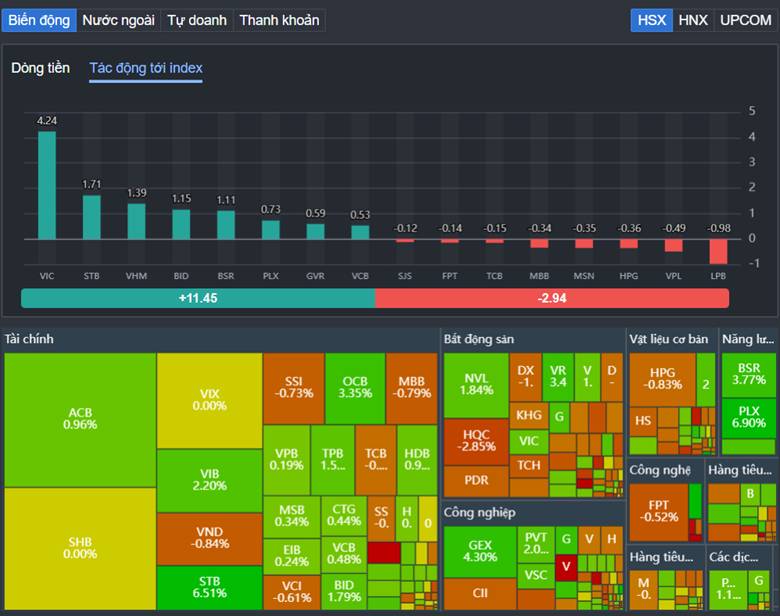Select the BID 1.79% treemap tile
This screenshot has height=616, width=780.
point(344,592)
